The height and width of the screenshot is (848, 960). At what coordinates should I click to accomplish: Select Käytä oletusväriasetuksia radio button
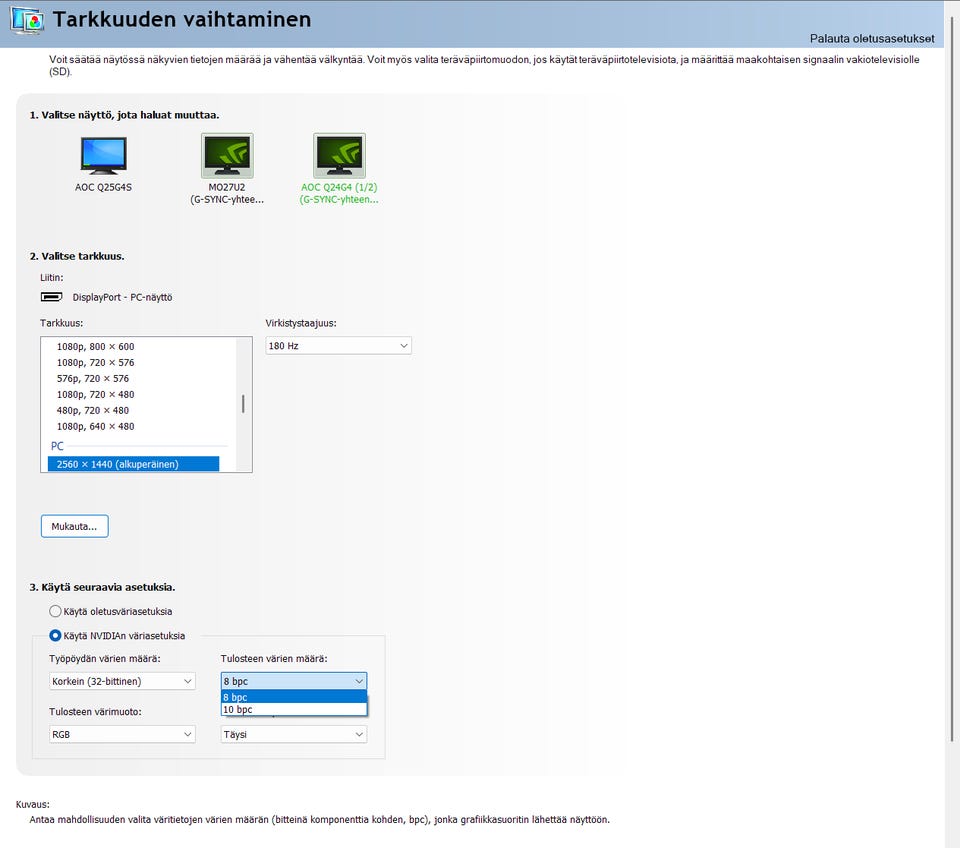pos(55,611)
